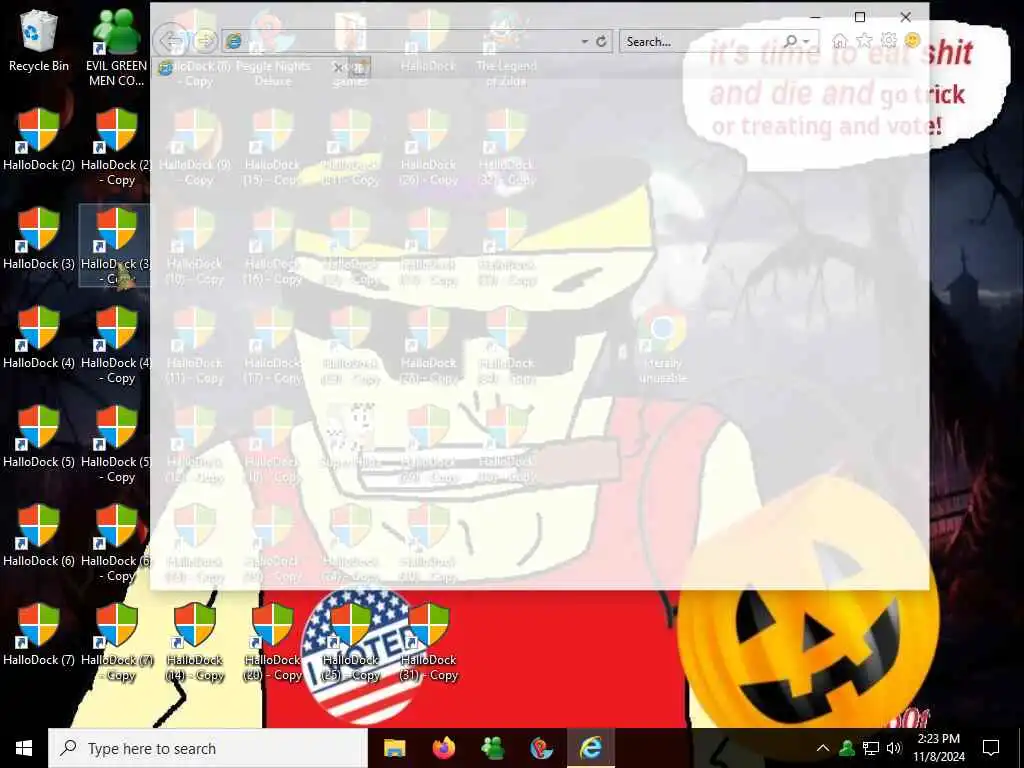1024x768 pixels.
Task: Select the Chrome 'literally unusable' desktop icon
Action: (x=662, y=345)
